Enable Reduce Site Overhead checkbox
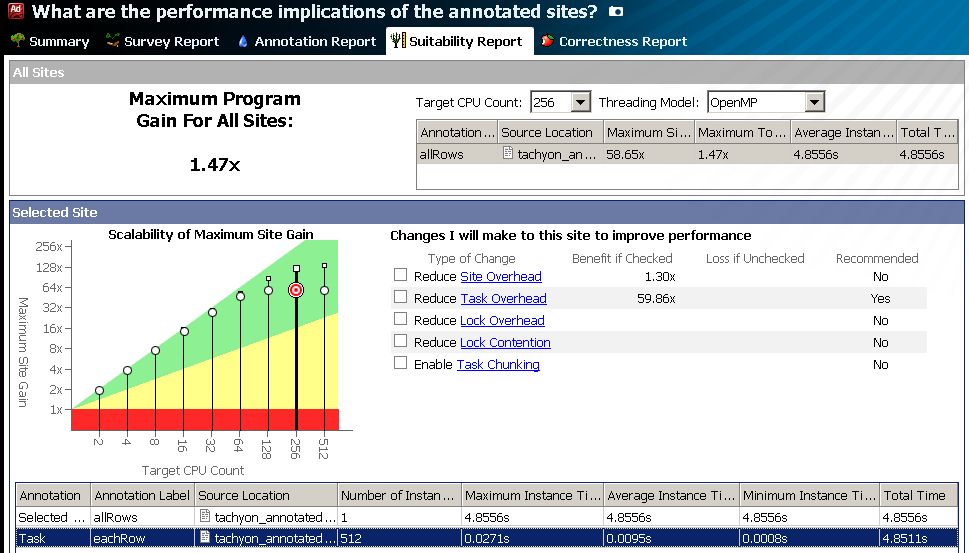 pos(400,274)
